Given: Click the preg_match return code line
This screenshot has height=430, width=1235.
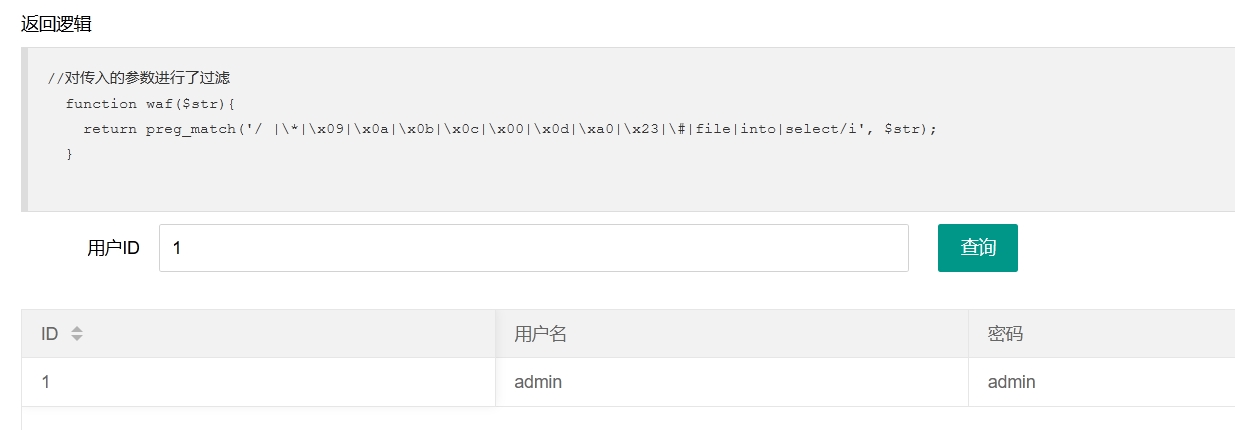Looking at the screenshot, I should [510, 130].
